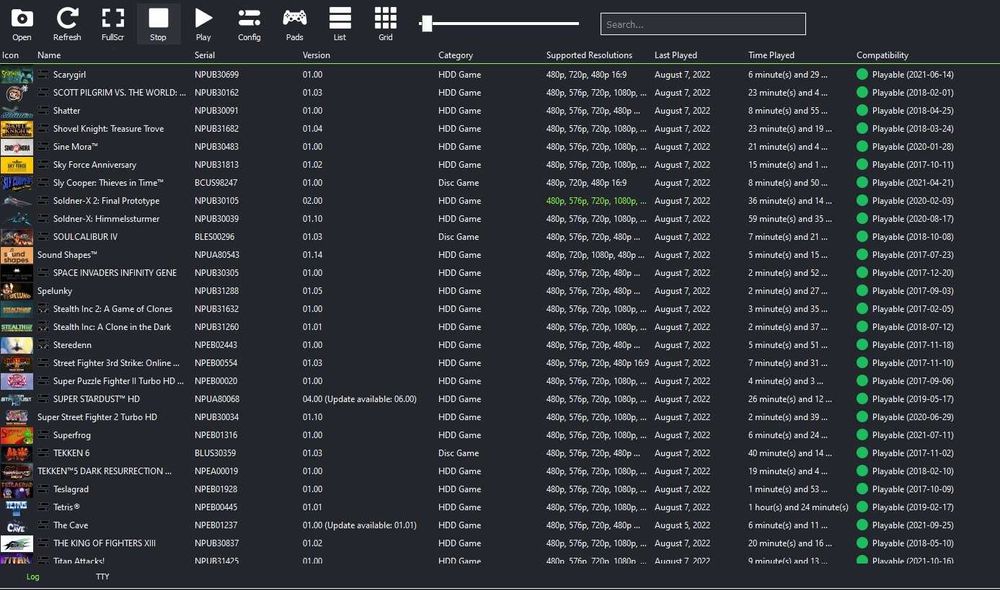
Task: Select Teslagrad game name
Action: 71,489
